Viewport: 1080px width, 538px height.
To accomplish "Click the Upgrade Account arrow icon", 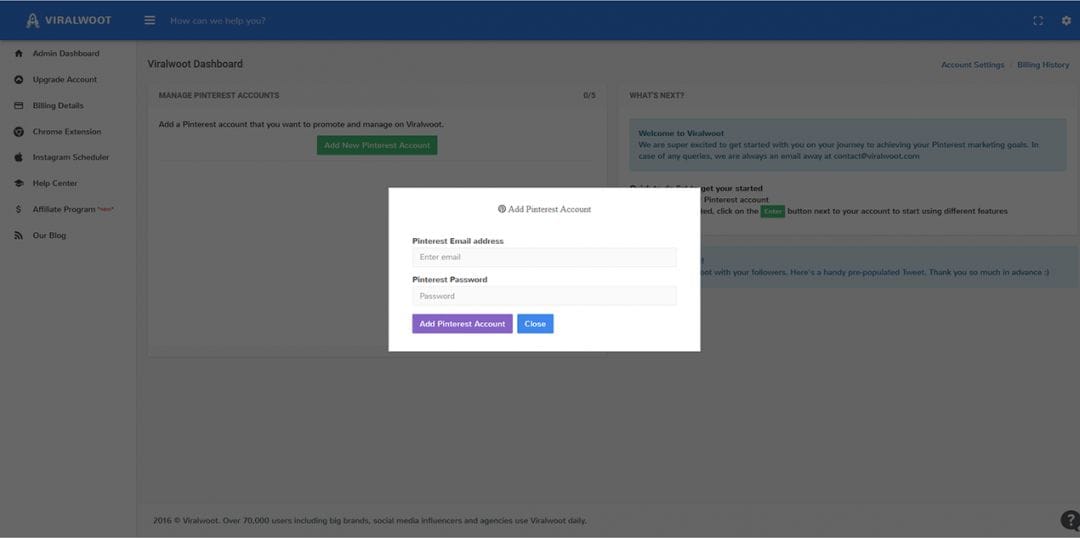I will (x=19, y=80).
